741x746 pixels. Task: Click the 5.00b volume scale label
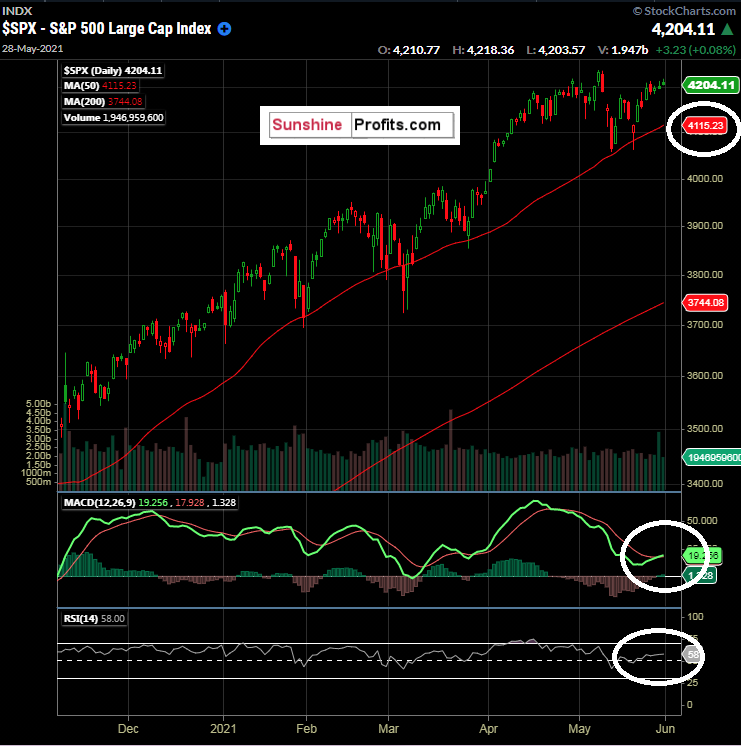click(39, 403)
